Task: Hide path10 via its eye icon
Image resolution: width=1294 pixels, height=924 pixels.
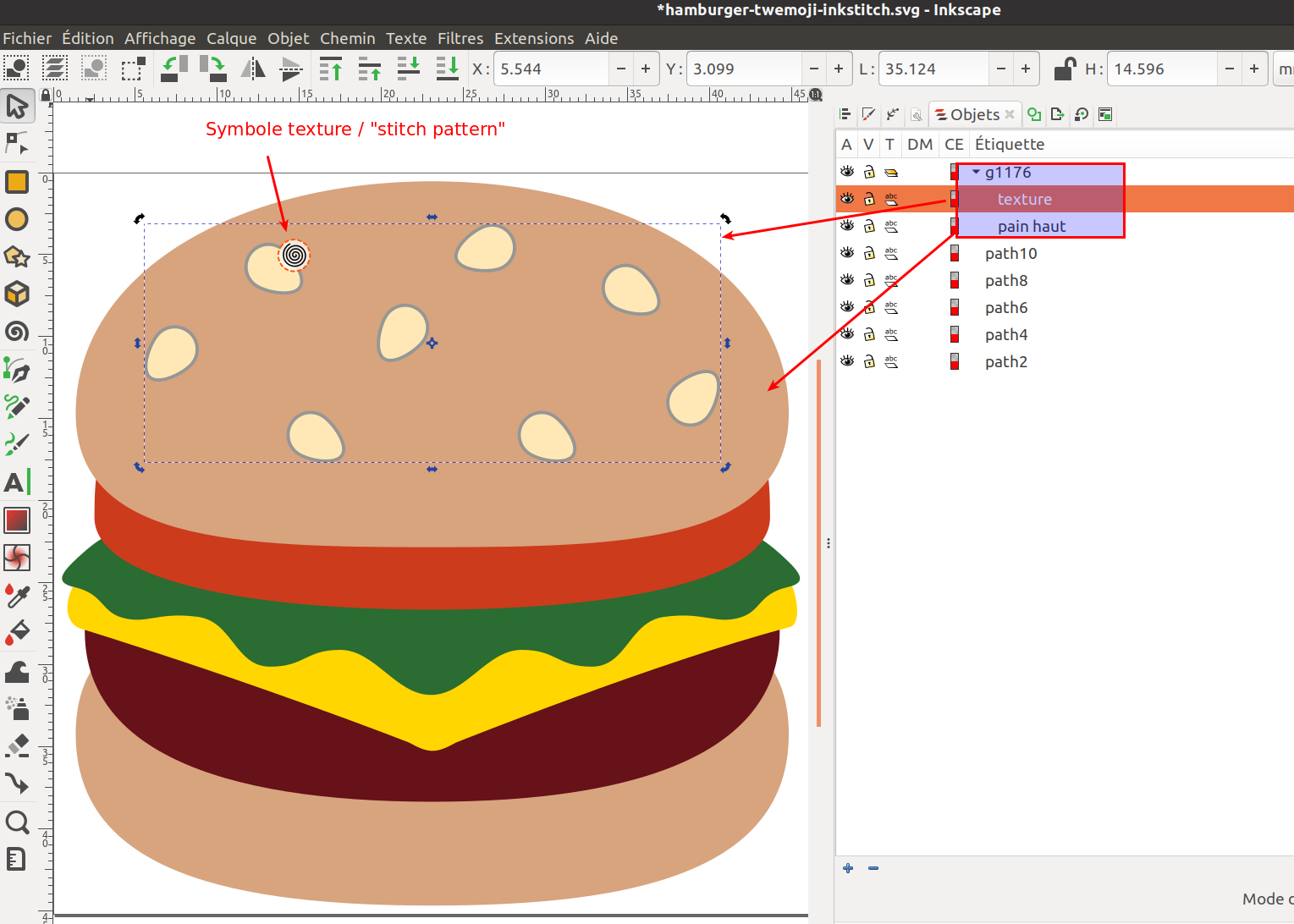Action: click(x=846, y=253)
